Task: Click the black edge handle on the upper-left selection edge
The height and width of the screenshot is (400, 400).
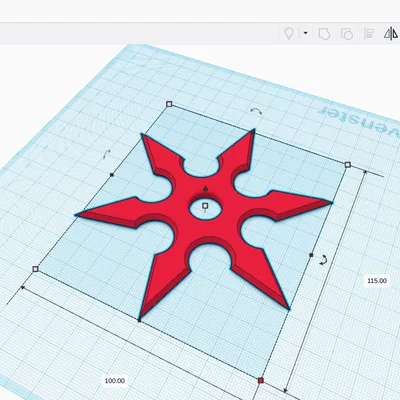Action: (112, 174)
